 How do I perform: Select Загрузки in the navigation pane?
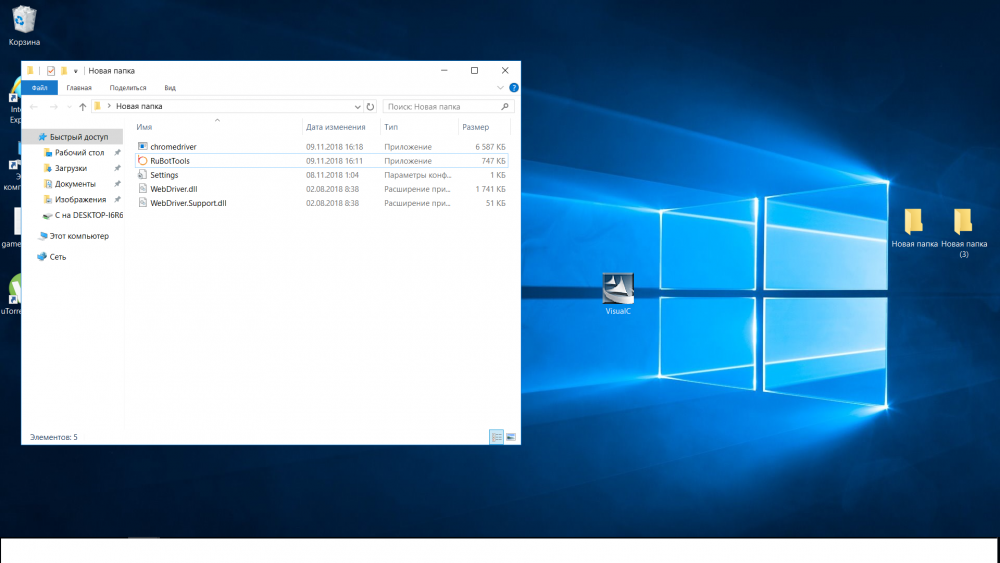click(70, 168)
